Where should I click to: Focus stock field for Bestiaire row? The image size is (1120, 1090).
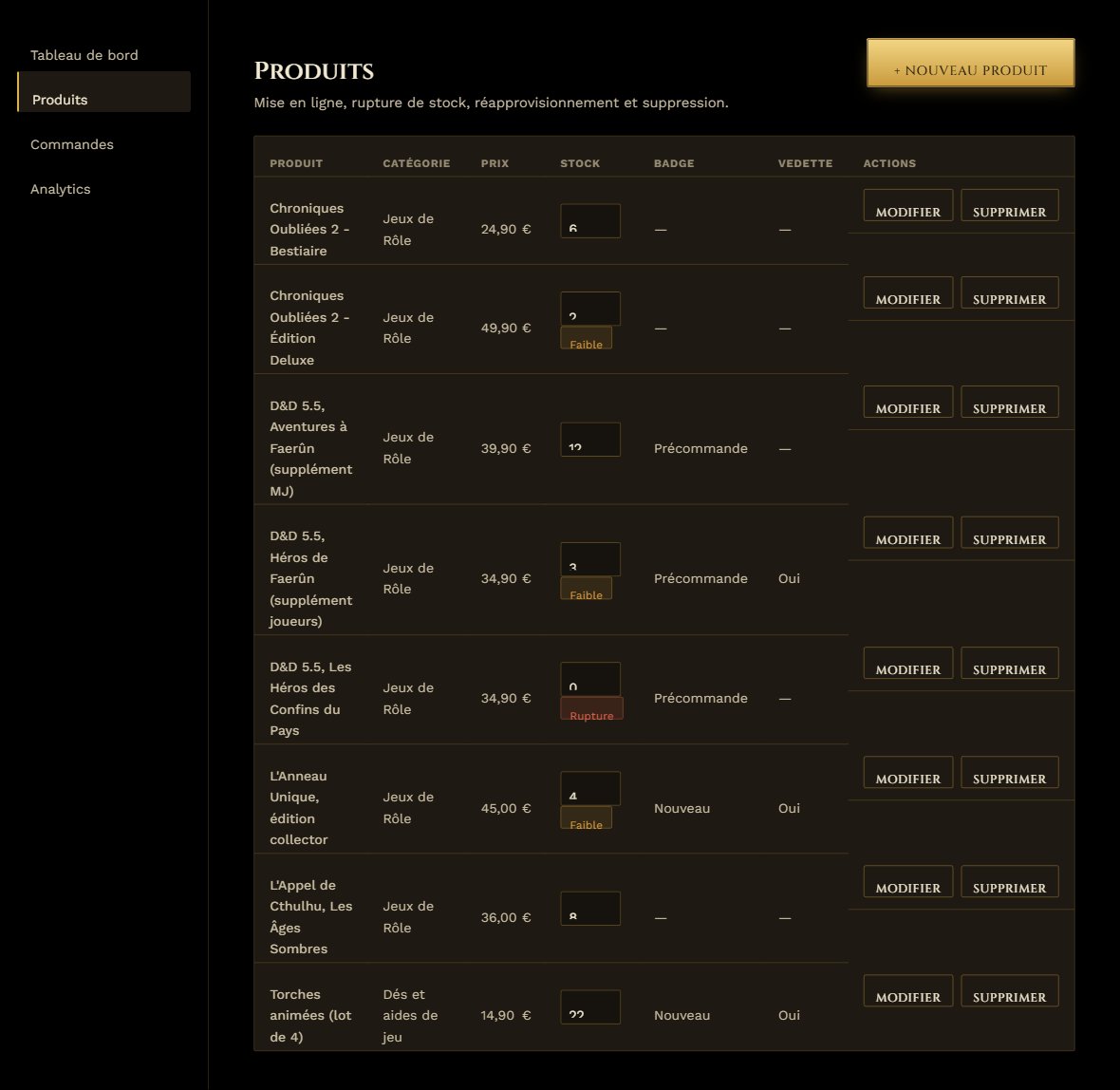click(x=590, y=221)
